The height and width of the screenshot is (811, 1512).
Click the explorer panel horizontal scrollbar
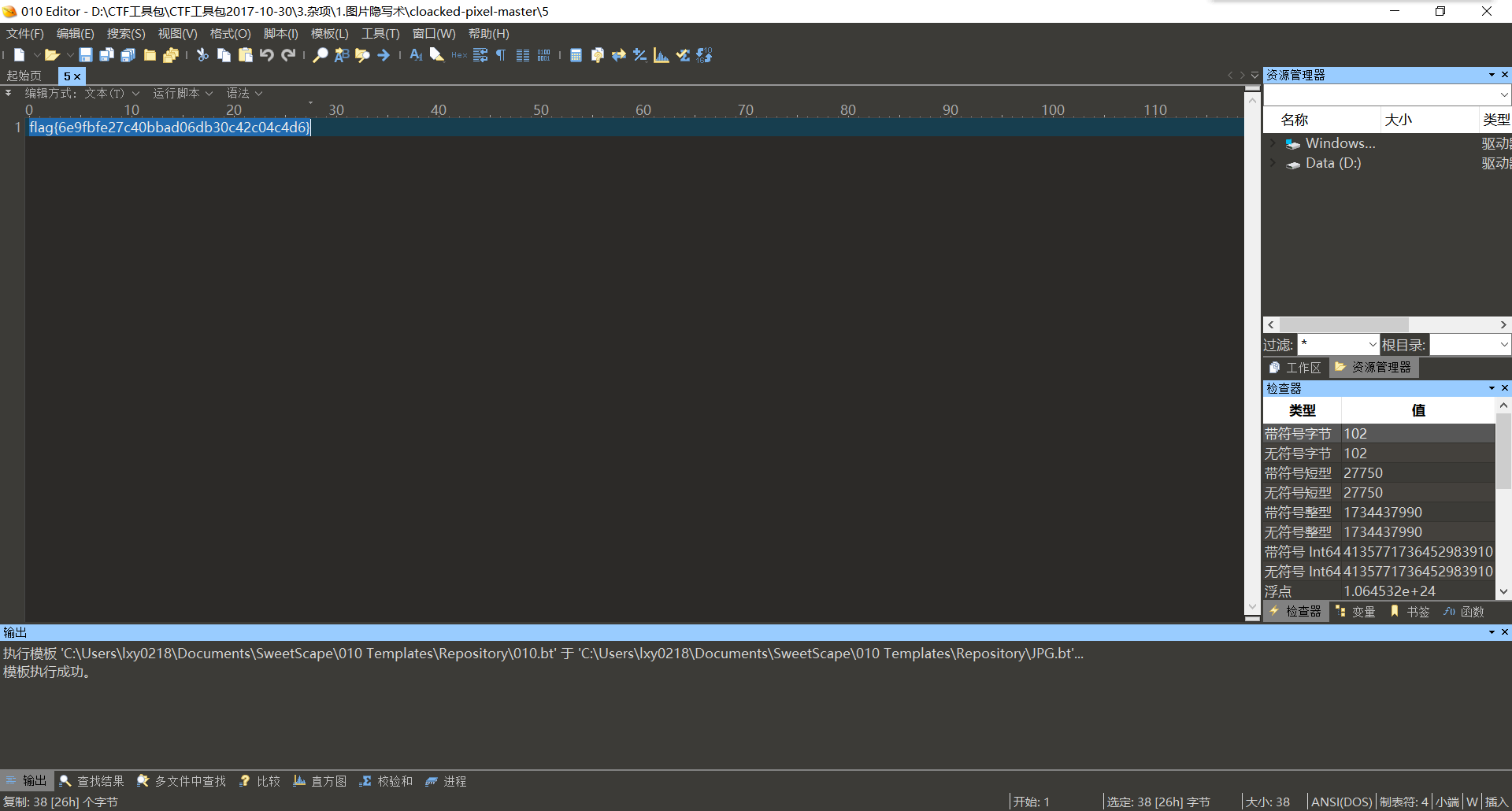point(1343,324)
